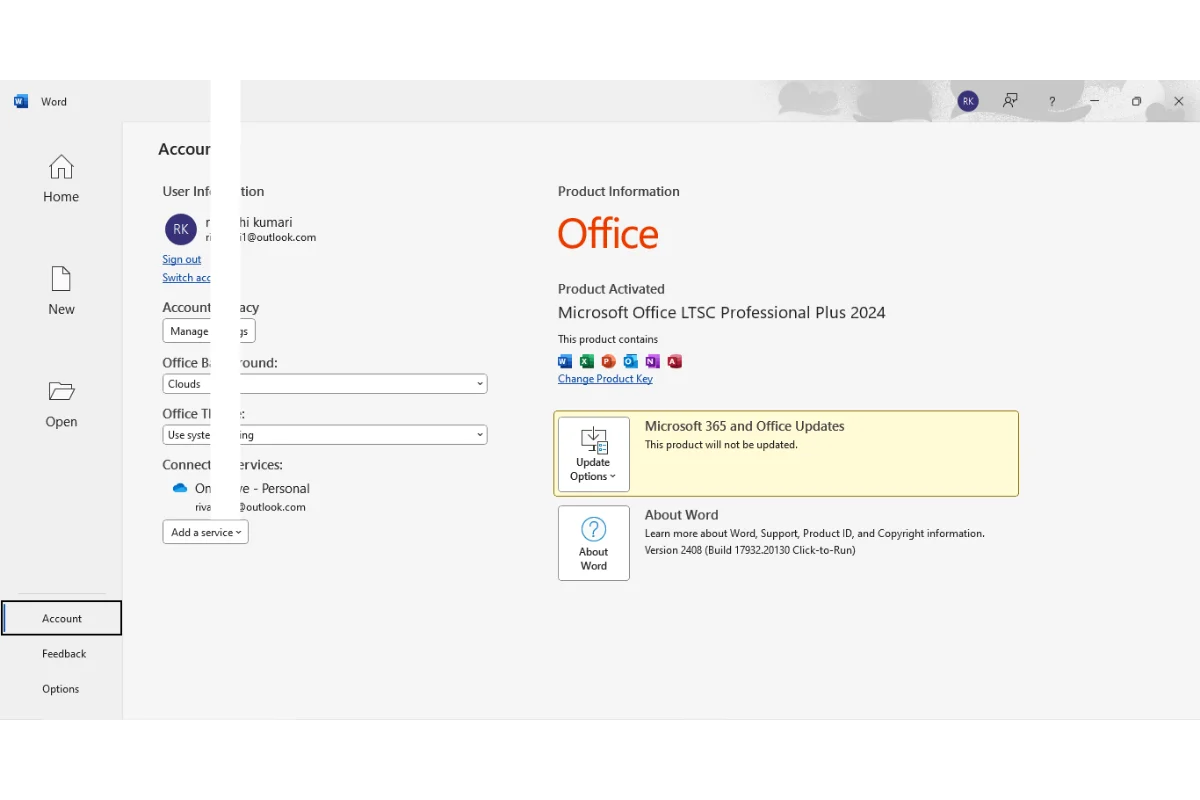This screenshot has height=800, width=1200.
Task: Expand the Office Background dropdown
Action: [480, 384]
